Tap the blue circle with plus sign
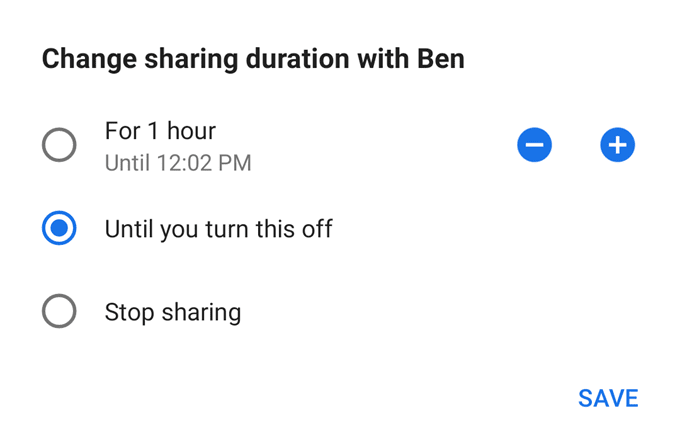Screen dimensions: 680x435 coord(617,145)
